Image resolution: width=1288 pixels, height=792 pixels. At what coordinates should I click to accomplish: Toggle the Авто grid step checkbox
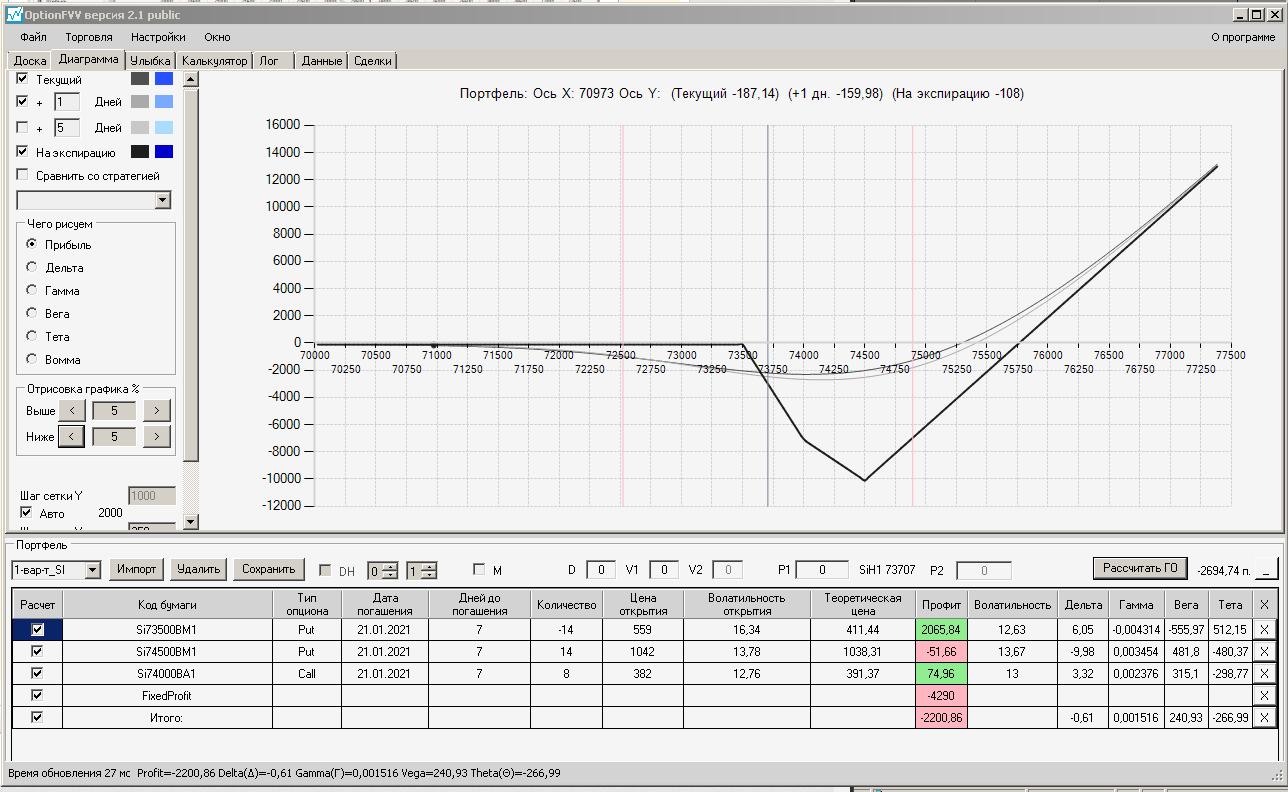[26, 513]
